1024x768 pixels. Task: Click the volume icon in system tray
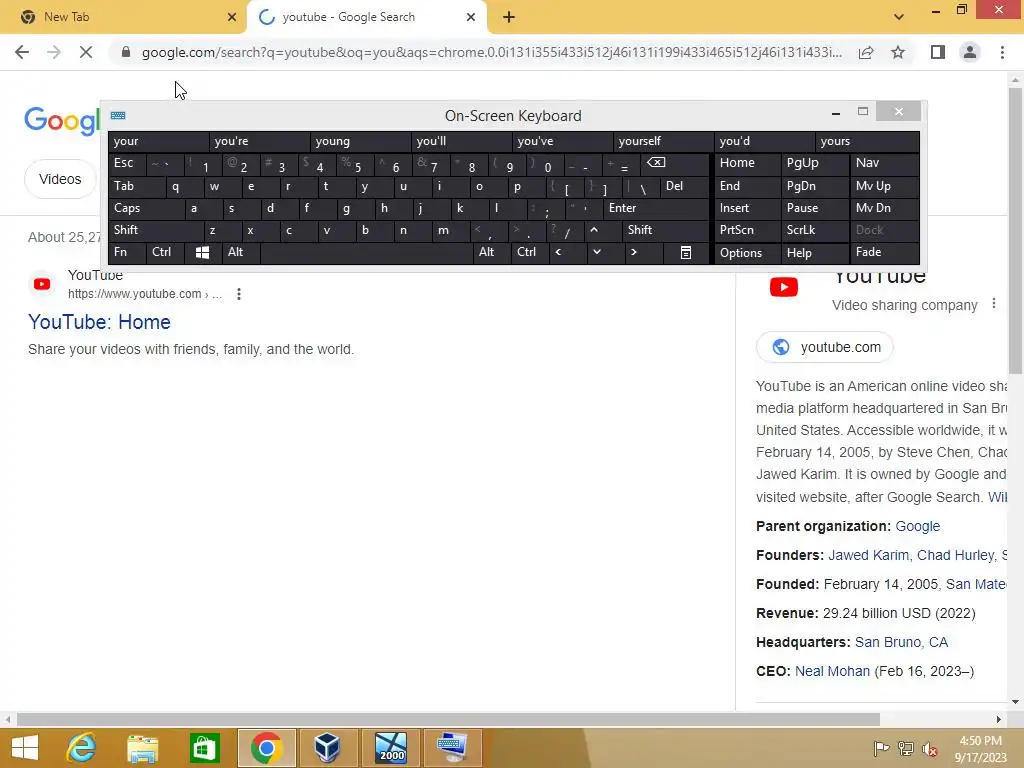click(x=930, y=749)
